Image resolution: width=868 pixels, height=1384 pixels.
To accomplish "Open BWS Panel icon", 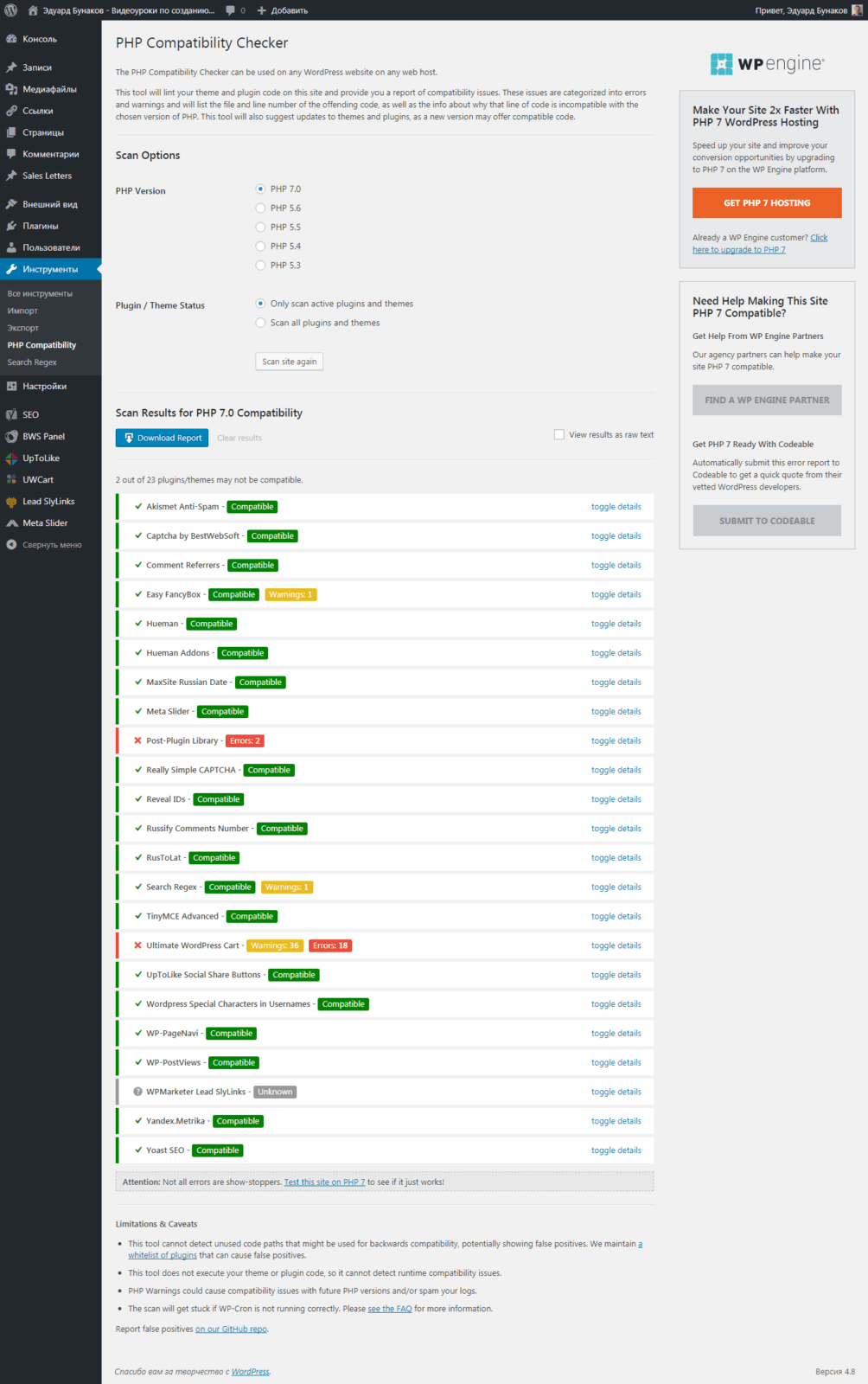I will click(x=11, y=436).
